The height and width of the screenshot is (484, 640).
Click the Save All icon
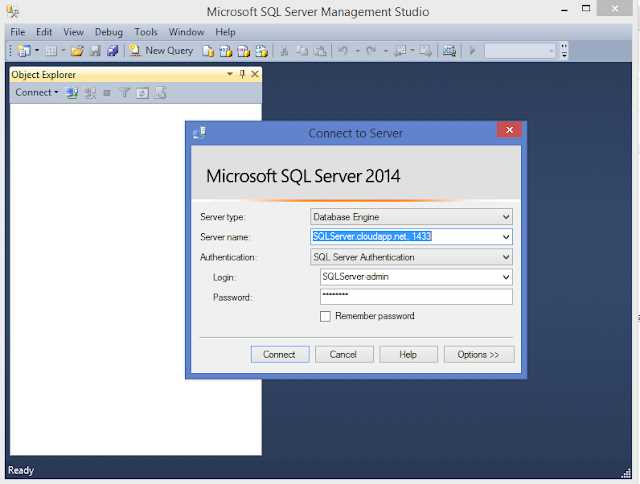(x=113, y=51)
